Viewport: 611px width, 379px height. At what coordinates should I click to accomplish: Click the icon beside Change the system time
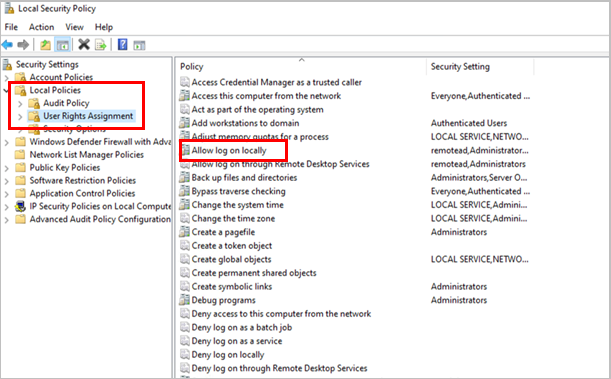tap(184, 205)
